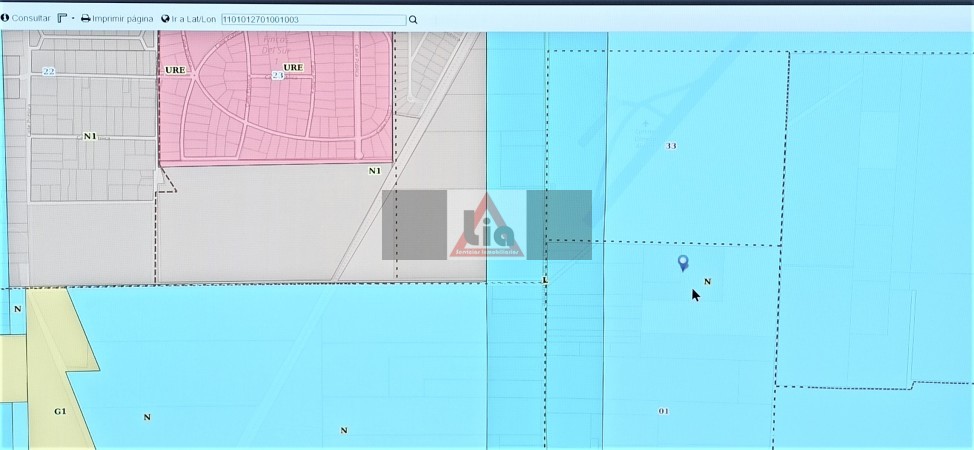This screenshot has height=450, width=974.
Task: Open the Ir a Lat/Lon option
Action: tap(189, 19)
